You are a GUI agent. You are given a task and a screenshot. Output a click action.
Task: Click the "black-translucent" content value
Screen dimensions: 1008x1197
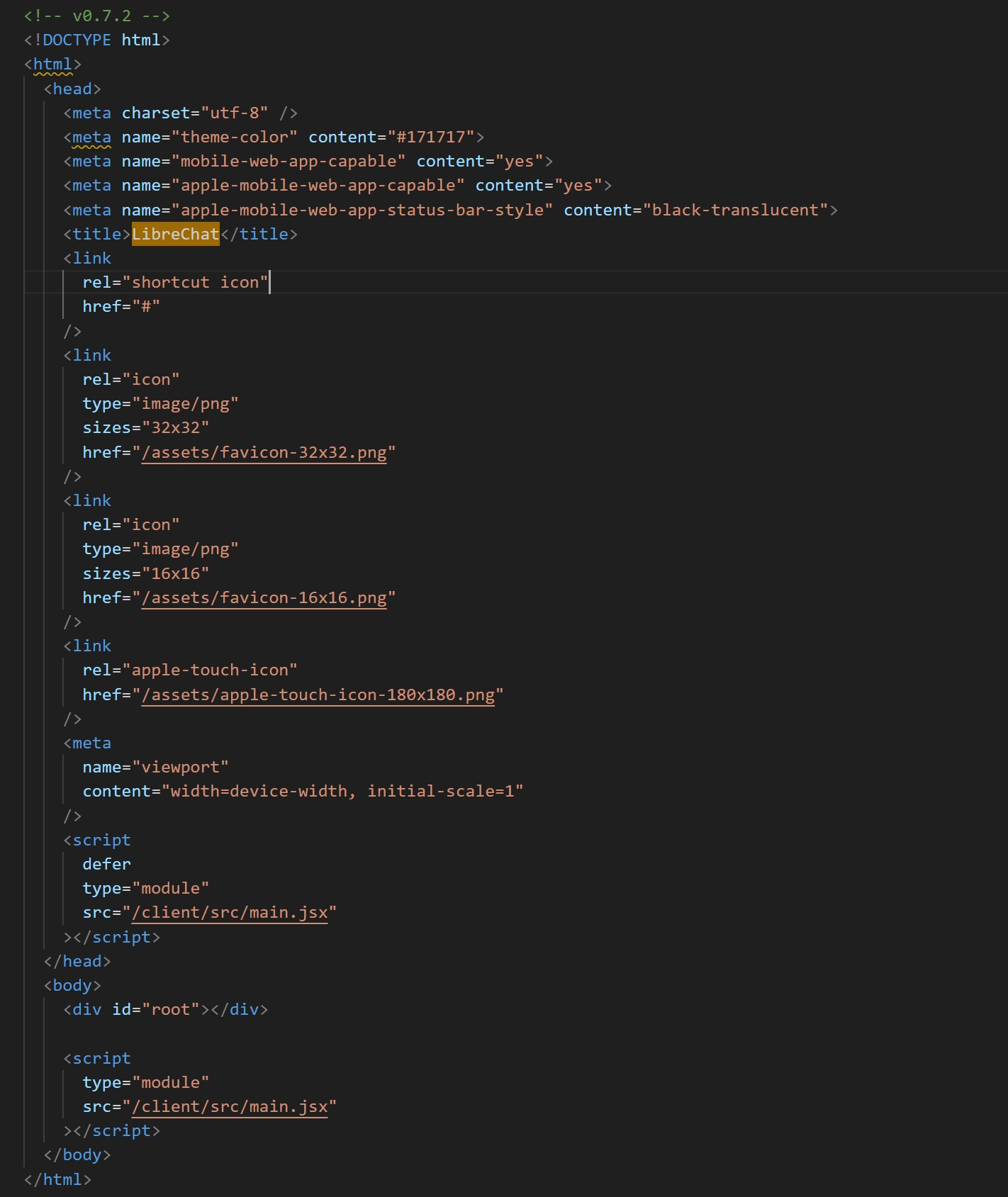click(735, 210)
